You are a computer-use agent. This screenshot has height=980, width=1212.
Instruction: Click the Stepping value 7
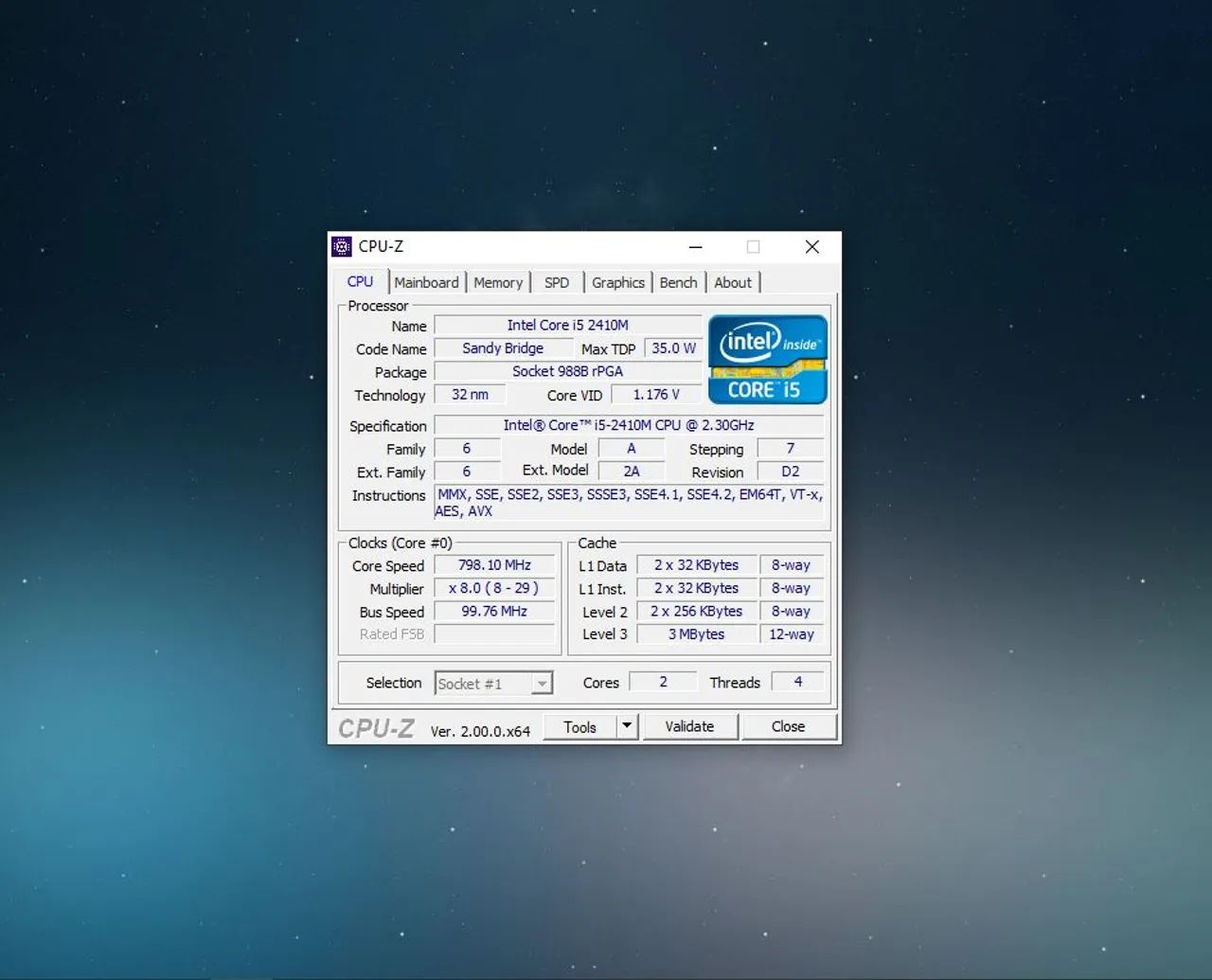tap(791, 449)
